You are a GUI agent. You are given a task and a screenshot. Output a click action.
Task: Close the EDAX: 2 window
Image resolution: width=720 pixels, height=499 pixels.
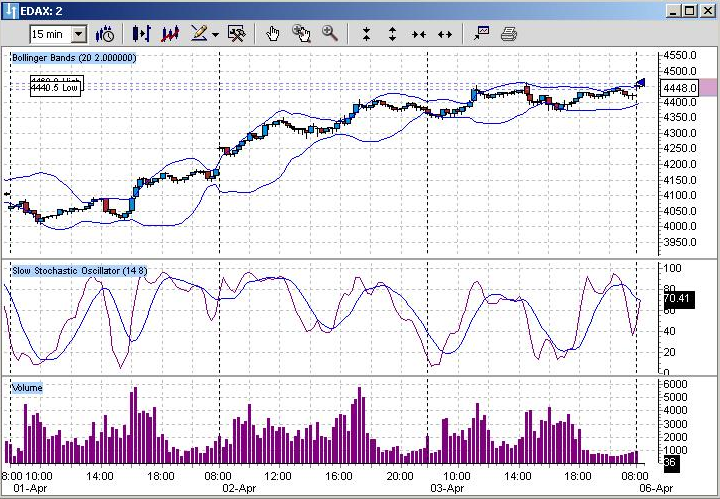708,11
